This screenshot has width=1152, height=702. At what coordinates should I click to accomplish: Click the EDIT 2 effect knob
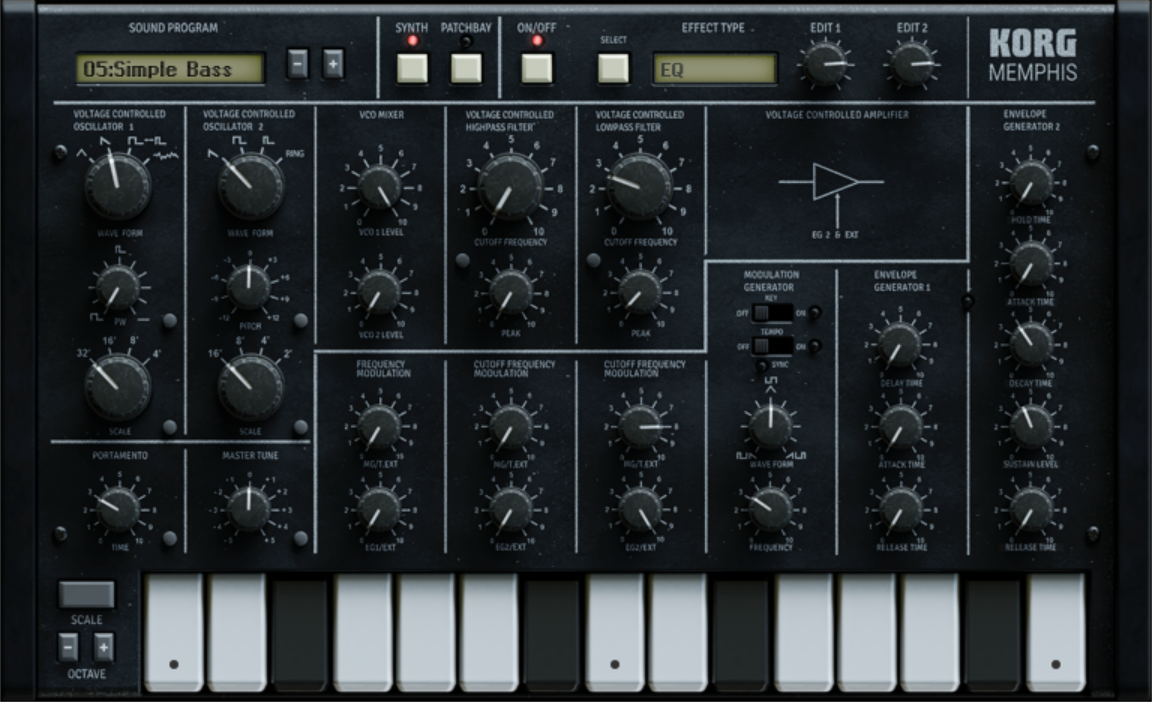pos(912,63)
